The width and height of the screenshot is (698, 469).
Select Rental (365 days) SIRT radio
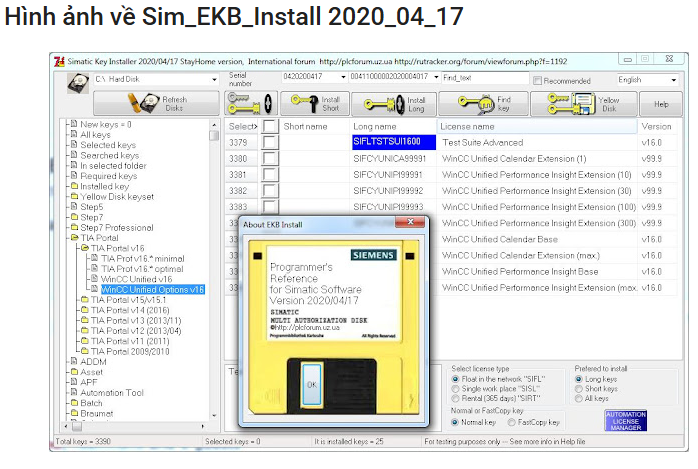[x=455, y=398]
